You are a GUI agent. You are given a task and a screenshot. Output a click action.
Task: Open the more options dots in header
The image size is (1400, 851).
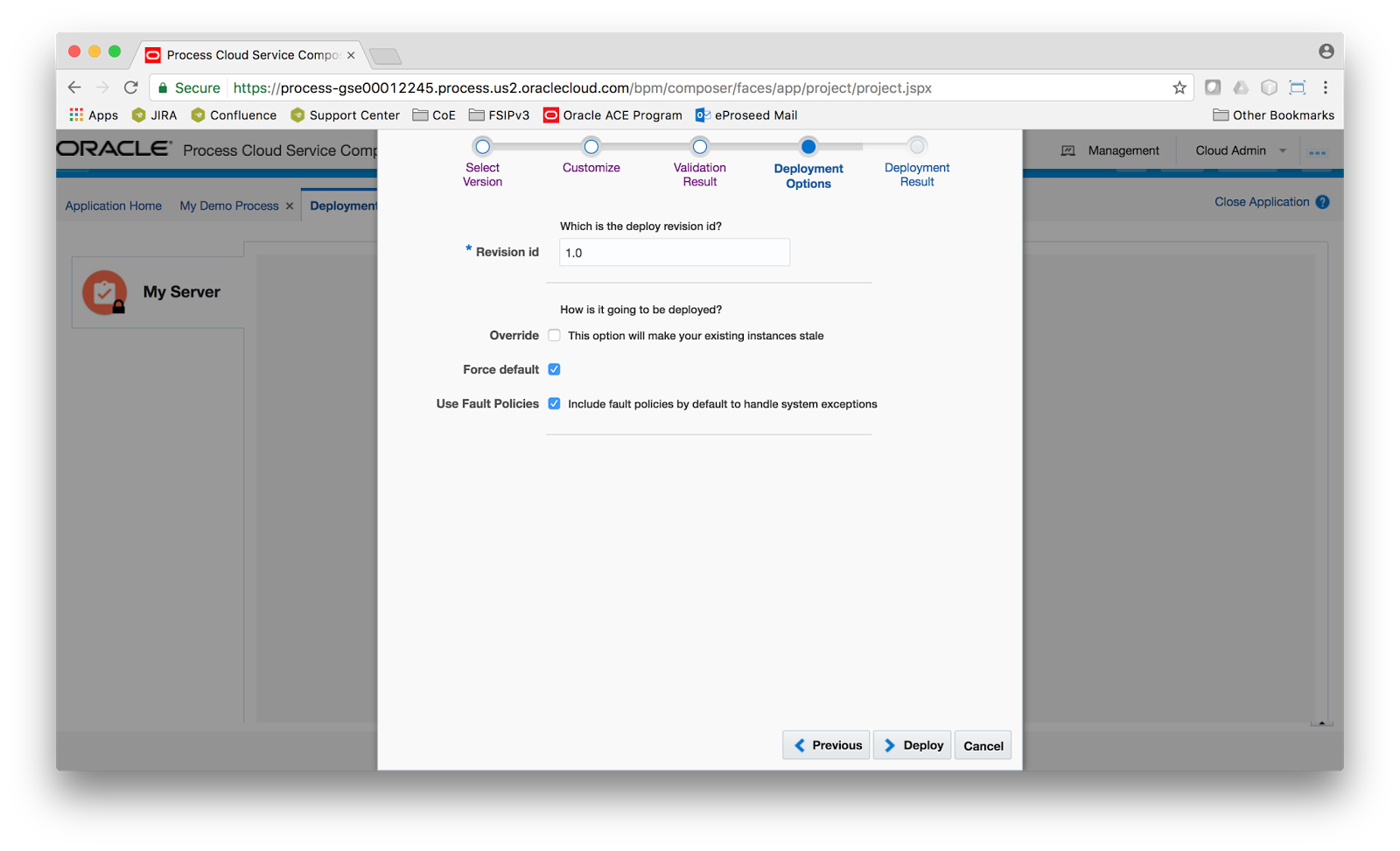point(1318,152)
